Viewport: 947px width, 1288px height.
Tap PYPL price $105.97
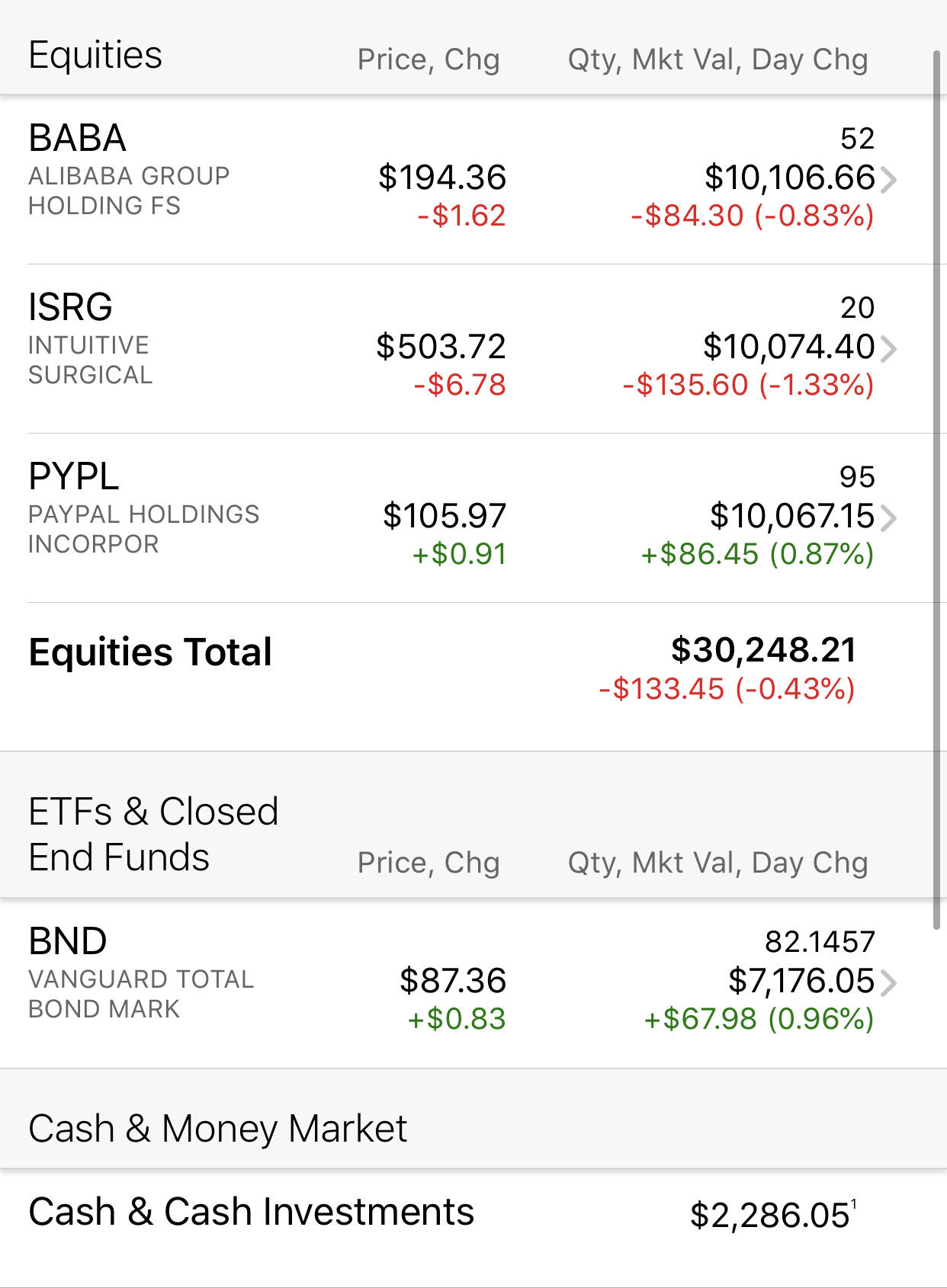(444, 516)
